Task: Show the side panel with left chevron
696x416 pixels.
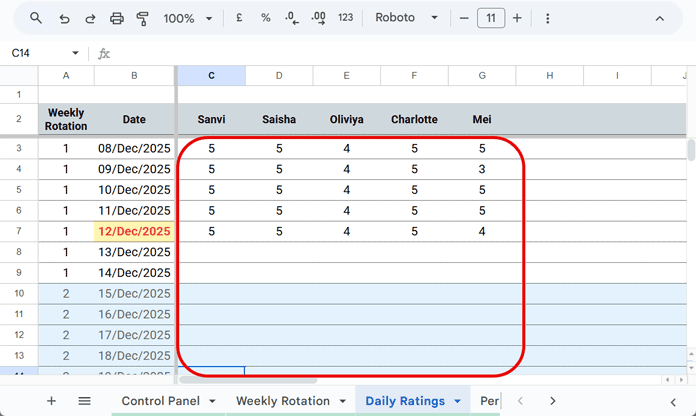Action: tap(673, 402)
